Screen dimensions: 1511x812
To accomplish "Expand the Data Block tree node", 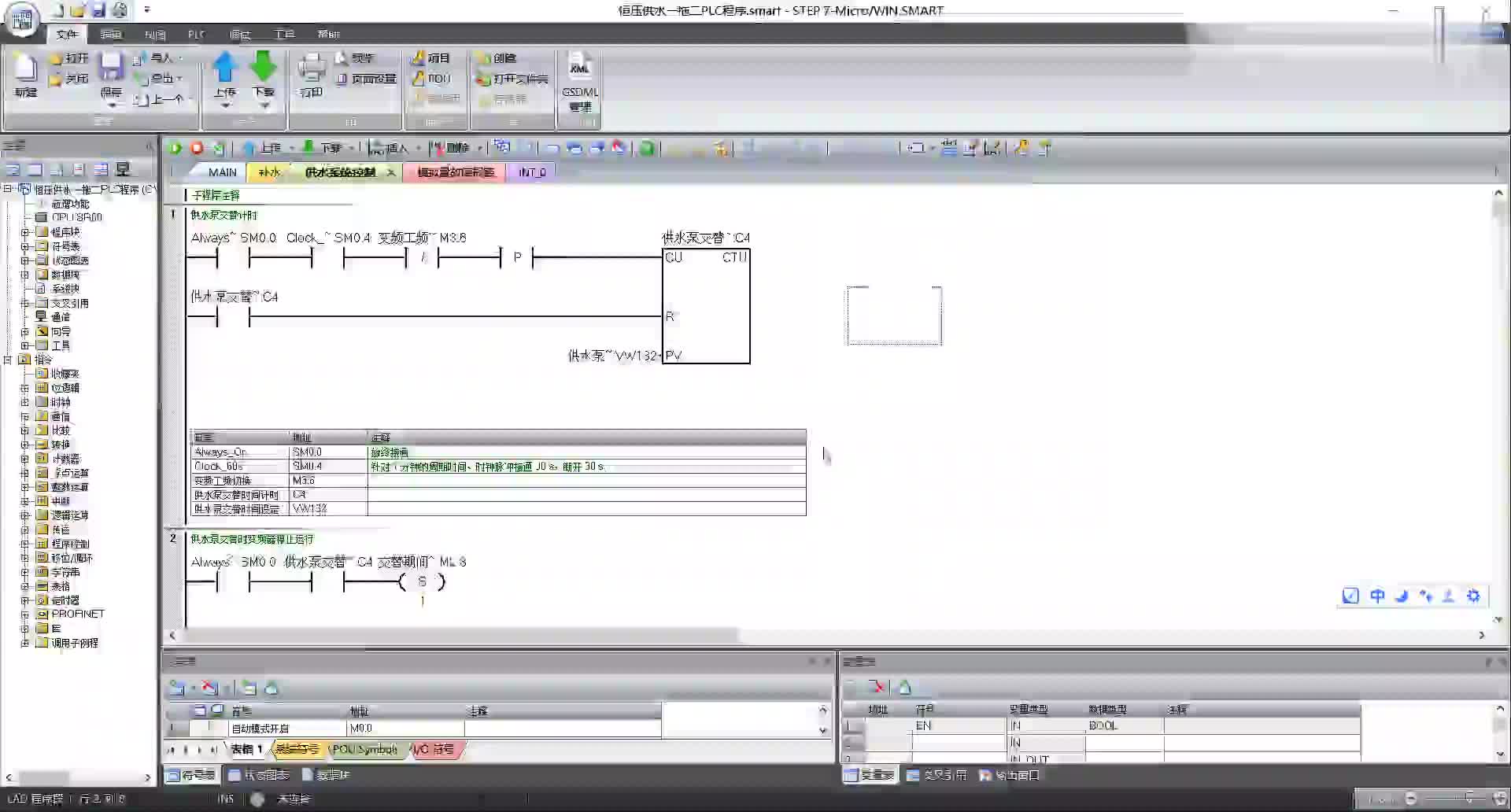I will coord(25,275).
